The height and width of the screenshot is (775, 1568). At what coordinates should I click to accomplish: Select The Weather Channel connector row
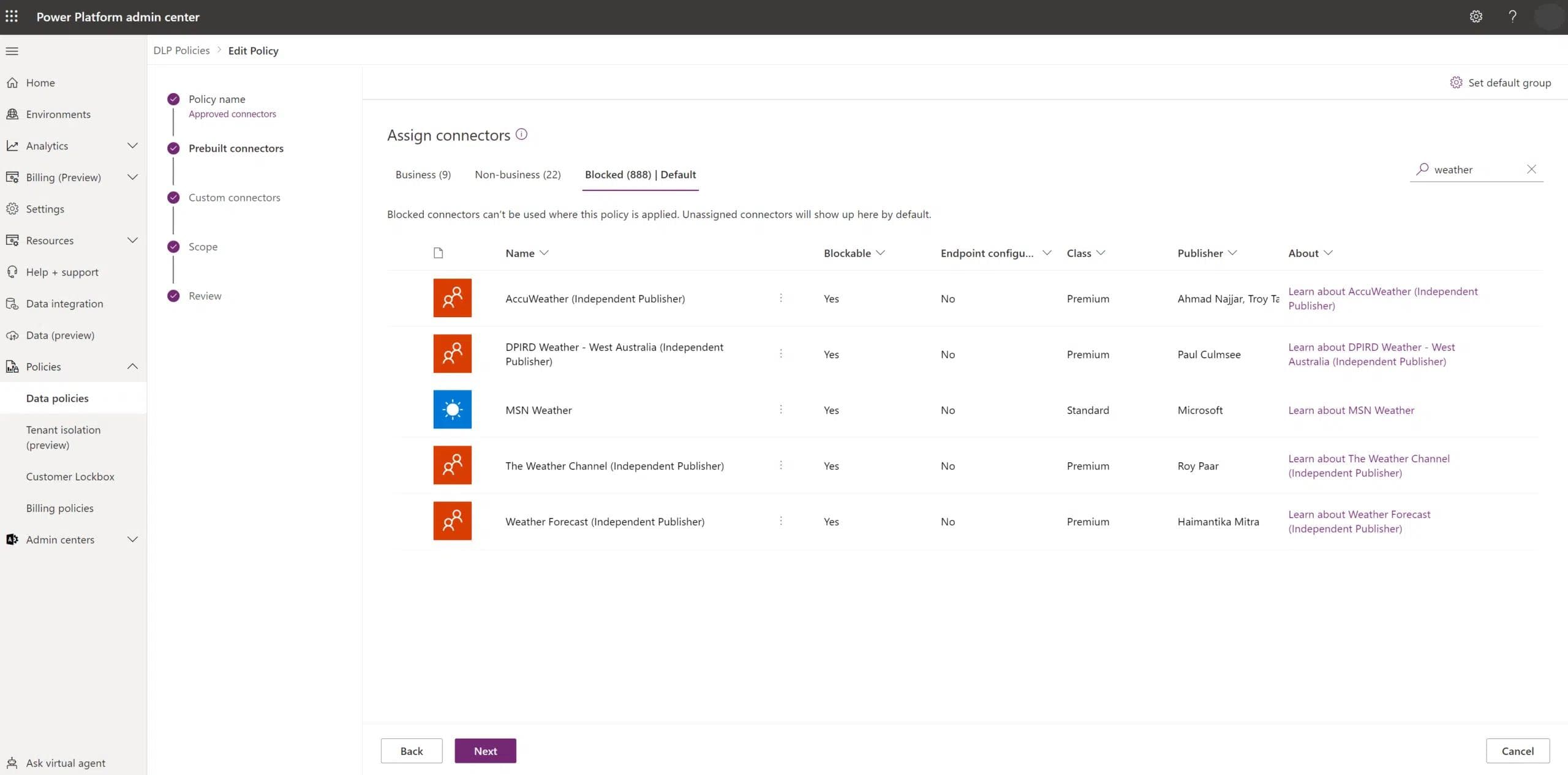point(614,466)
